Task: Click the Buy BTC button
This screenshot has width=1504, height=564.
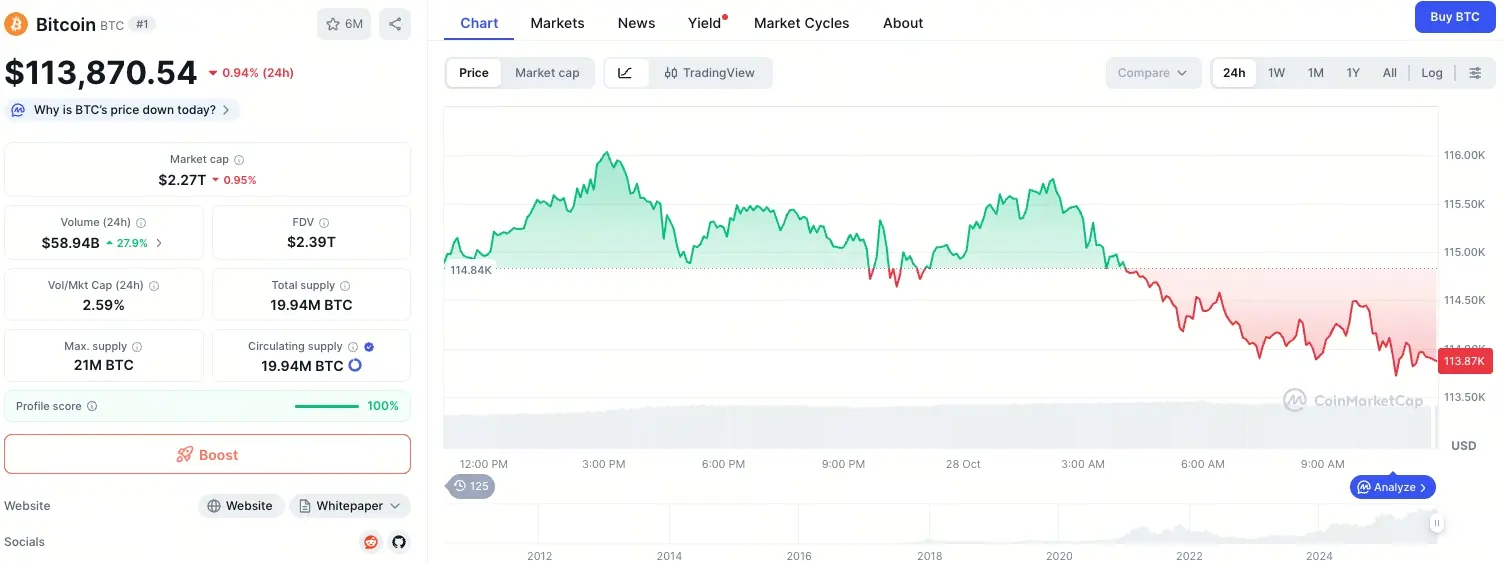Action: (x=1454, y=17)
